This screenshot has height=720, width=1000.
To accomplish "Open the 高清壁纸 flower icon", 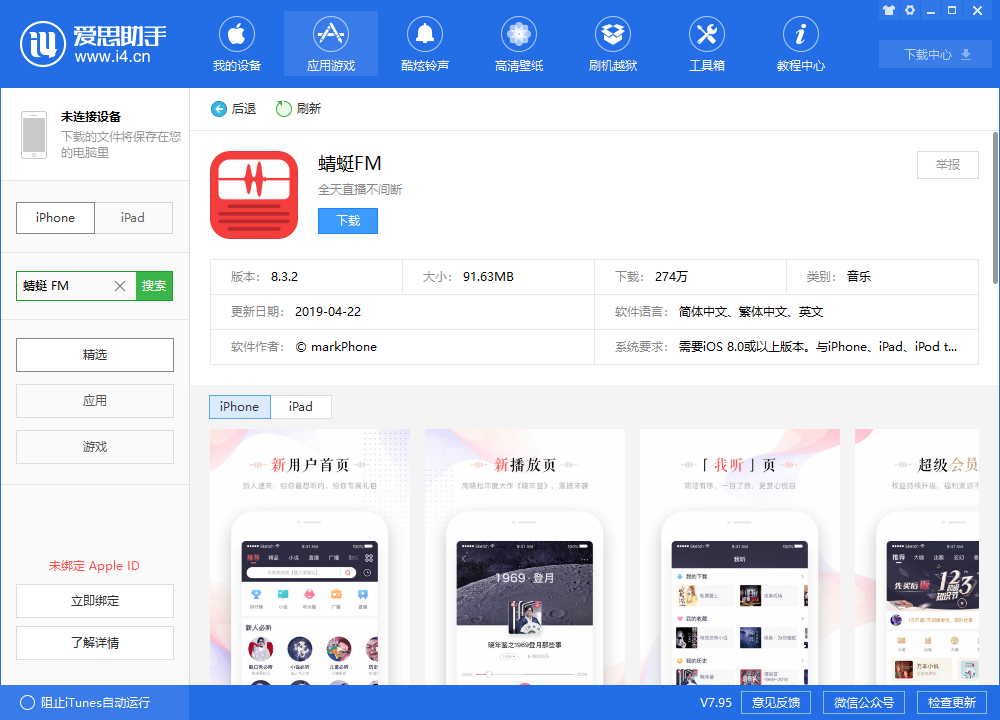I will coord(519,36).
